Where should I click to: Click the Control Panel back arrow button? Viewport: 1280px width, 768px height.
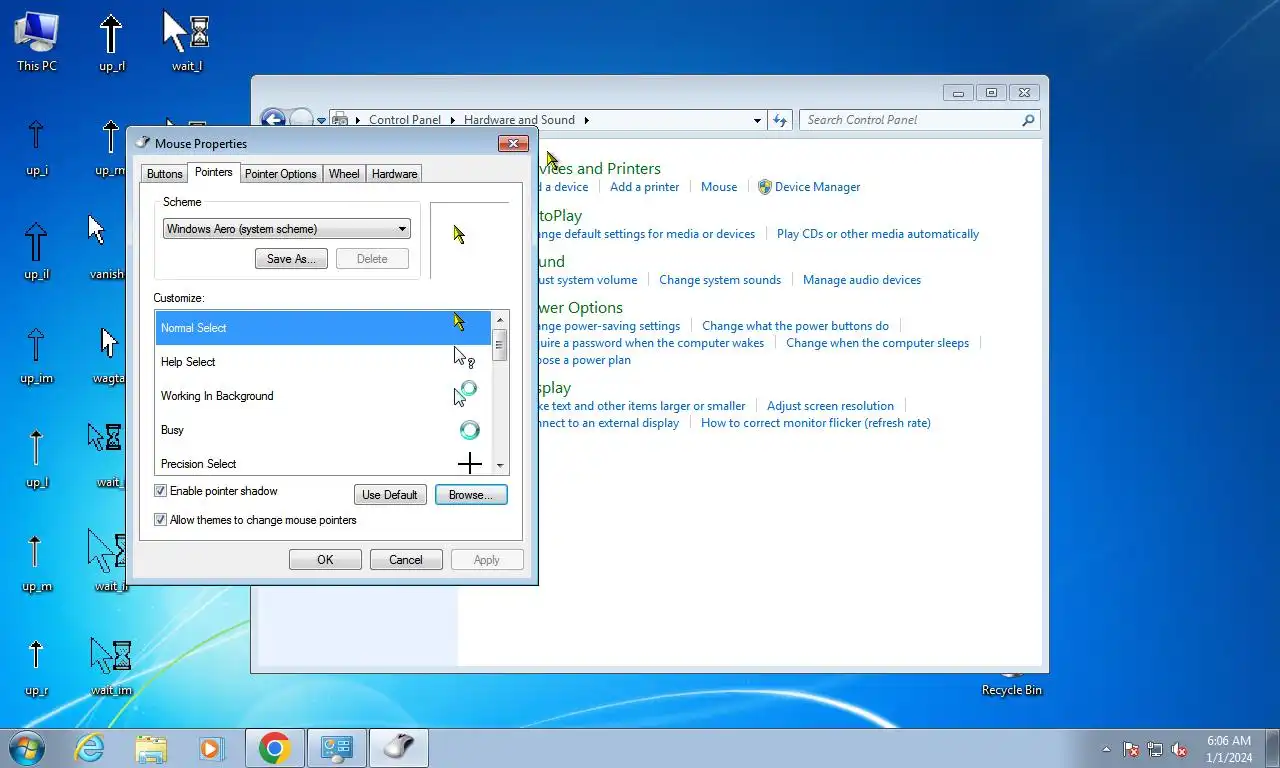(x=272, y=119)
